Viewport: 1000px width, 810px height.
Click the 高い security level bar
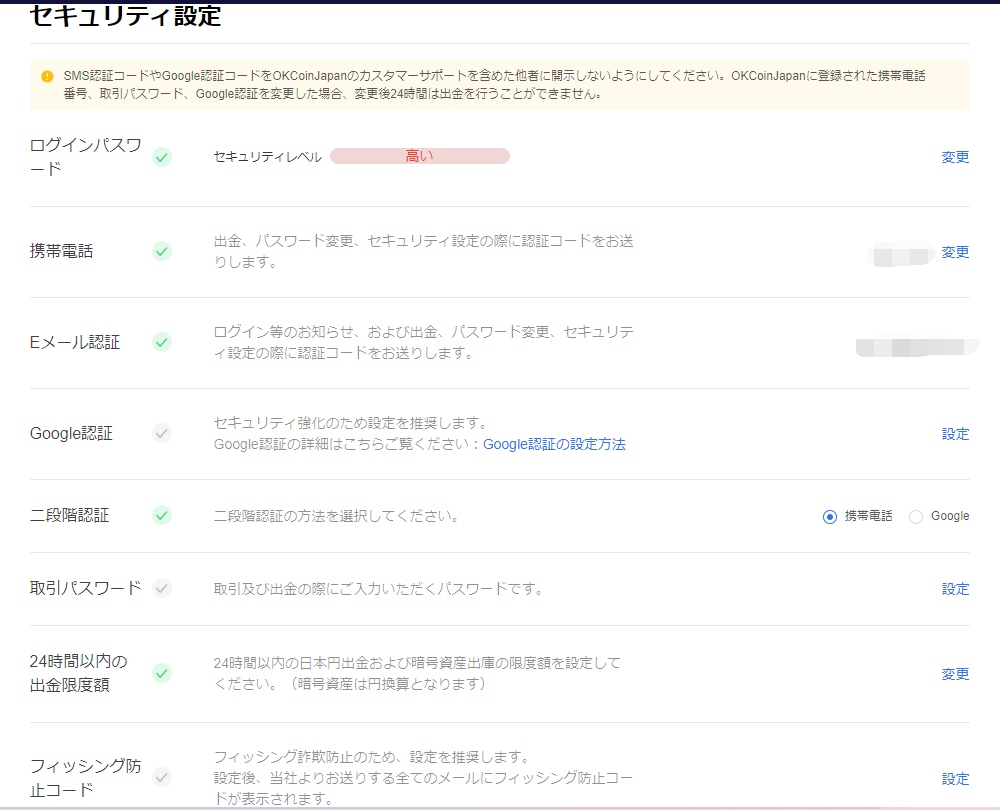point(420,156)
